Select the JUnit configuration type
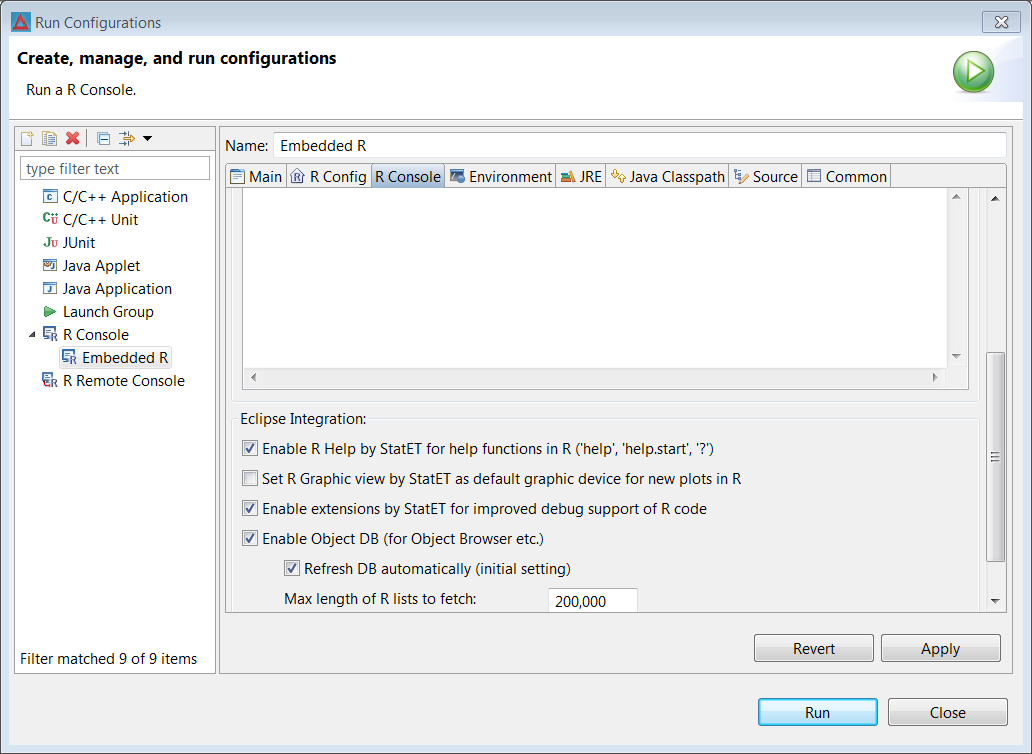Screen dimensions: 1032x754 (79, 242)
